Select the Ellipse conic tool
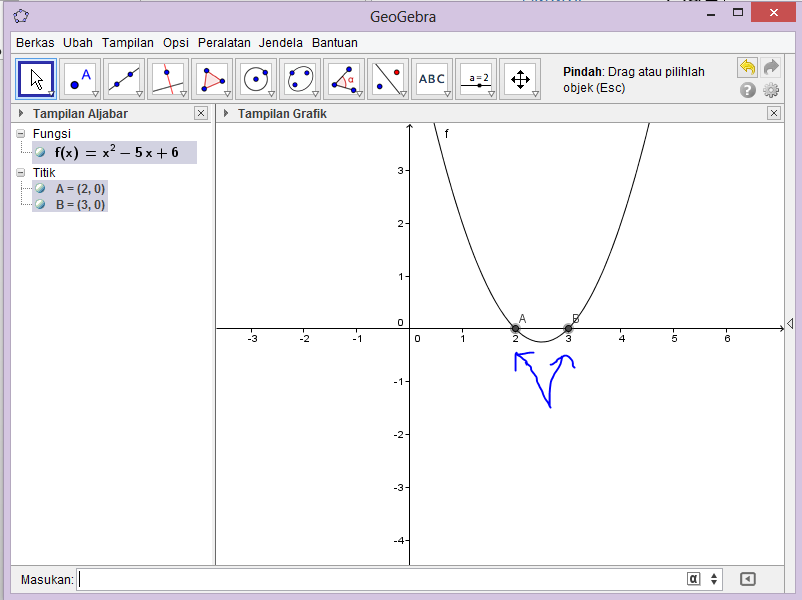This screenshot has height=600, width=802. (300, 79)
